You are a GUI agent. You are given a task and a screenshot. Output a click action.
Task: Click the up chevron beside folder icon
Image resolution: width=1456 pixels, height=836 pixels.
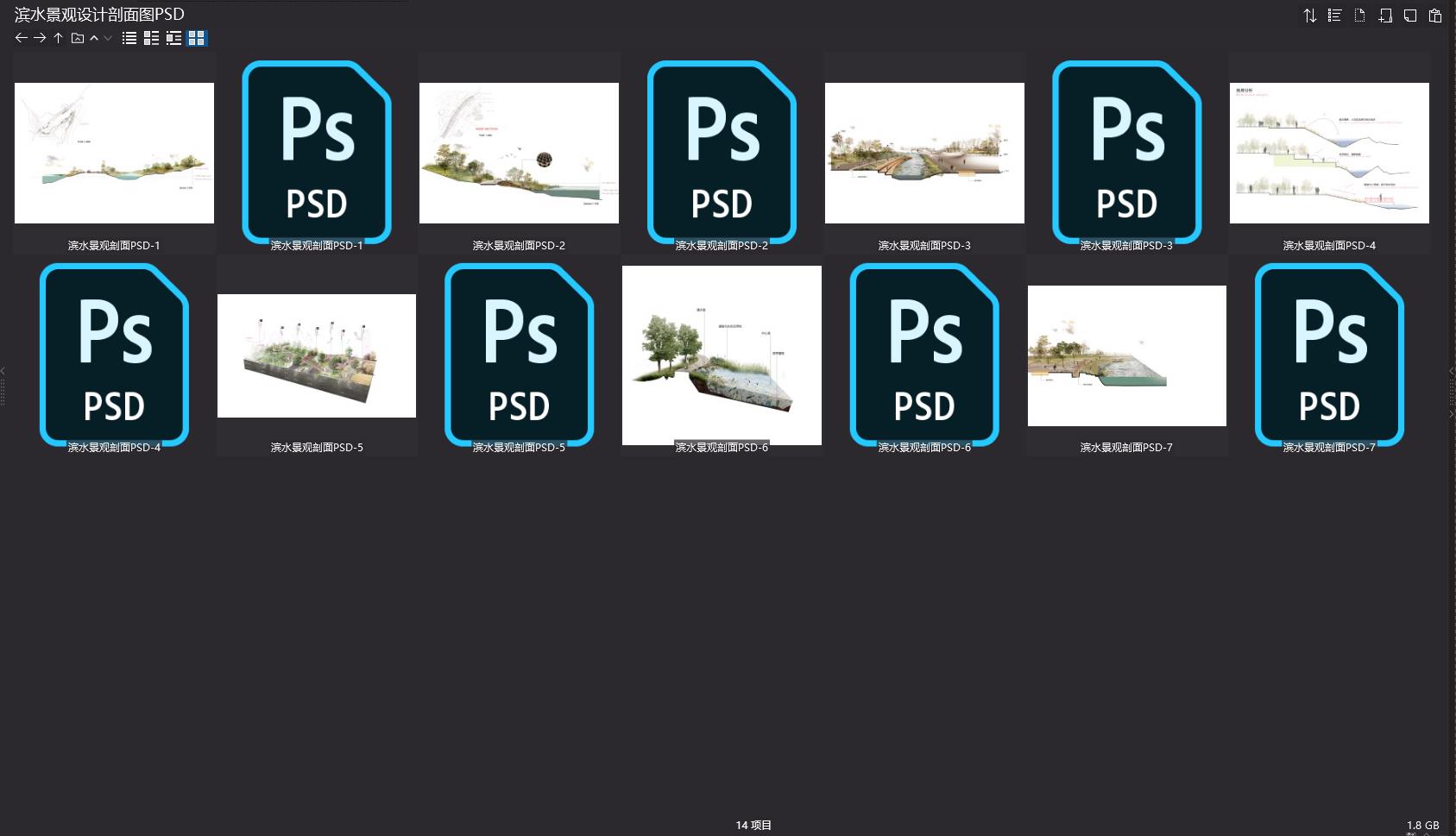tap(94, 38)
